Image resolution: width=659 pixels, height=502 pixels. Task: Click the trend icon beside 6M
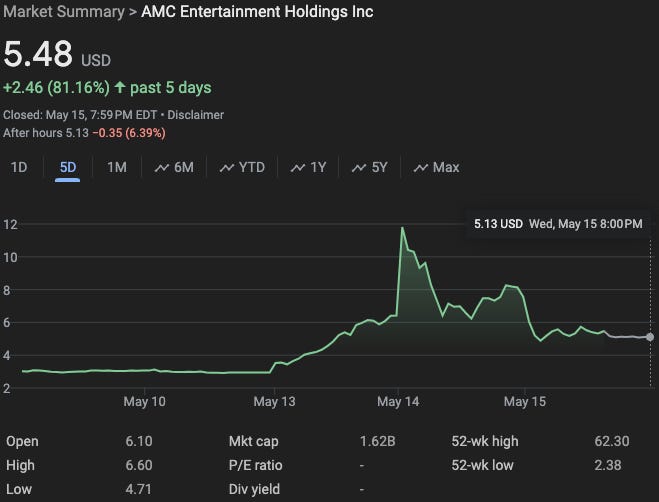click(162, 168)
